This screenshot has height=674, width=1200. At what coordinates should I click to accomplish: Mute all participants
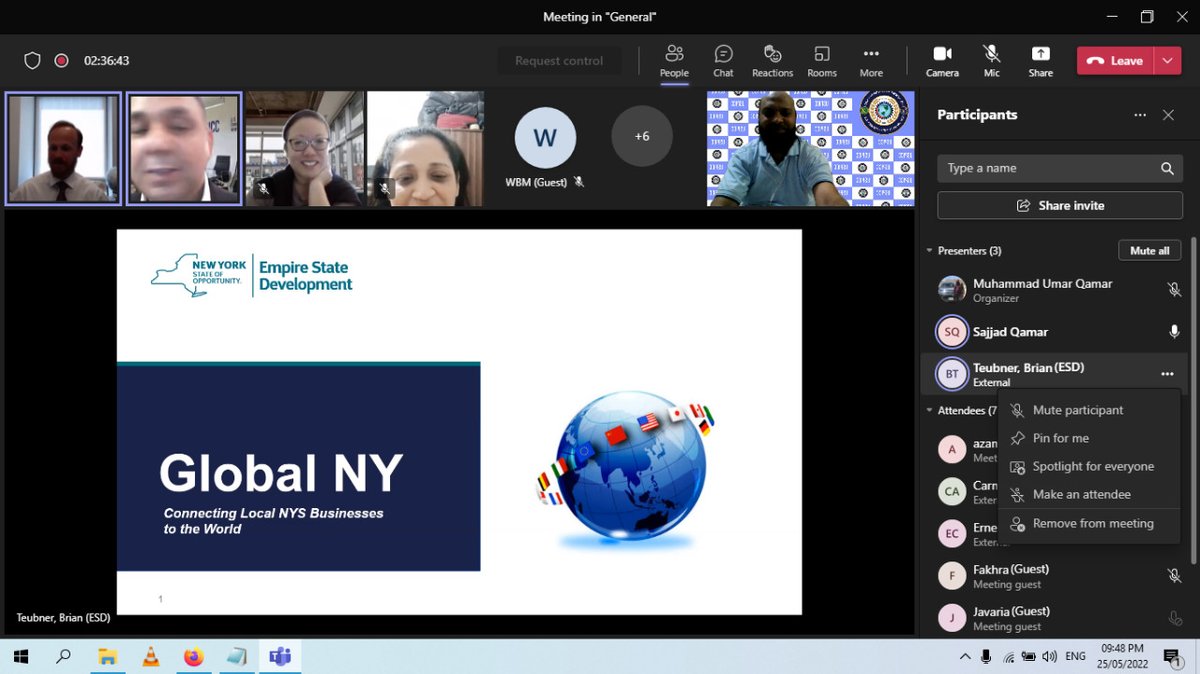pos(1149,250)
